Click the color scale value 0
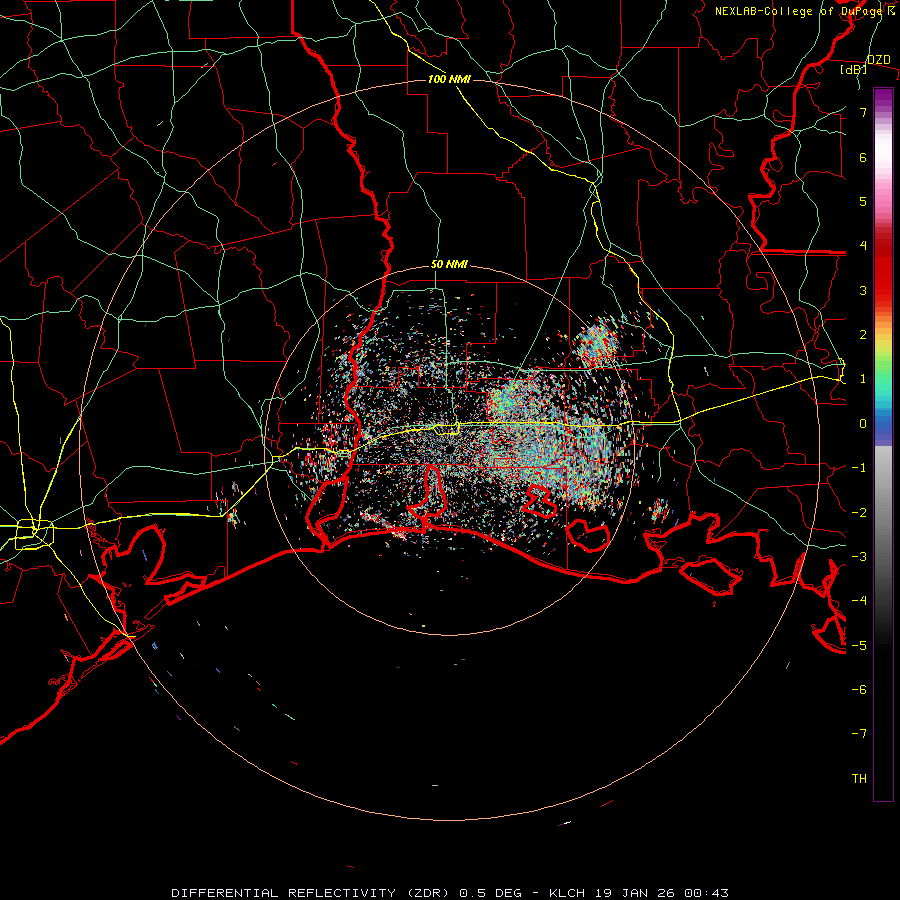Image resolution: width=900 pixels, height=900 pixels. click(x=863, y=424)
